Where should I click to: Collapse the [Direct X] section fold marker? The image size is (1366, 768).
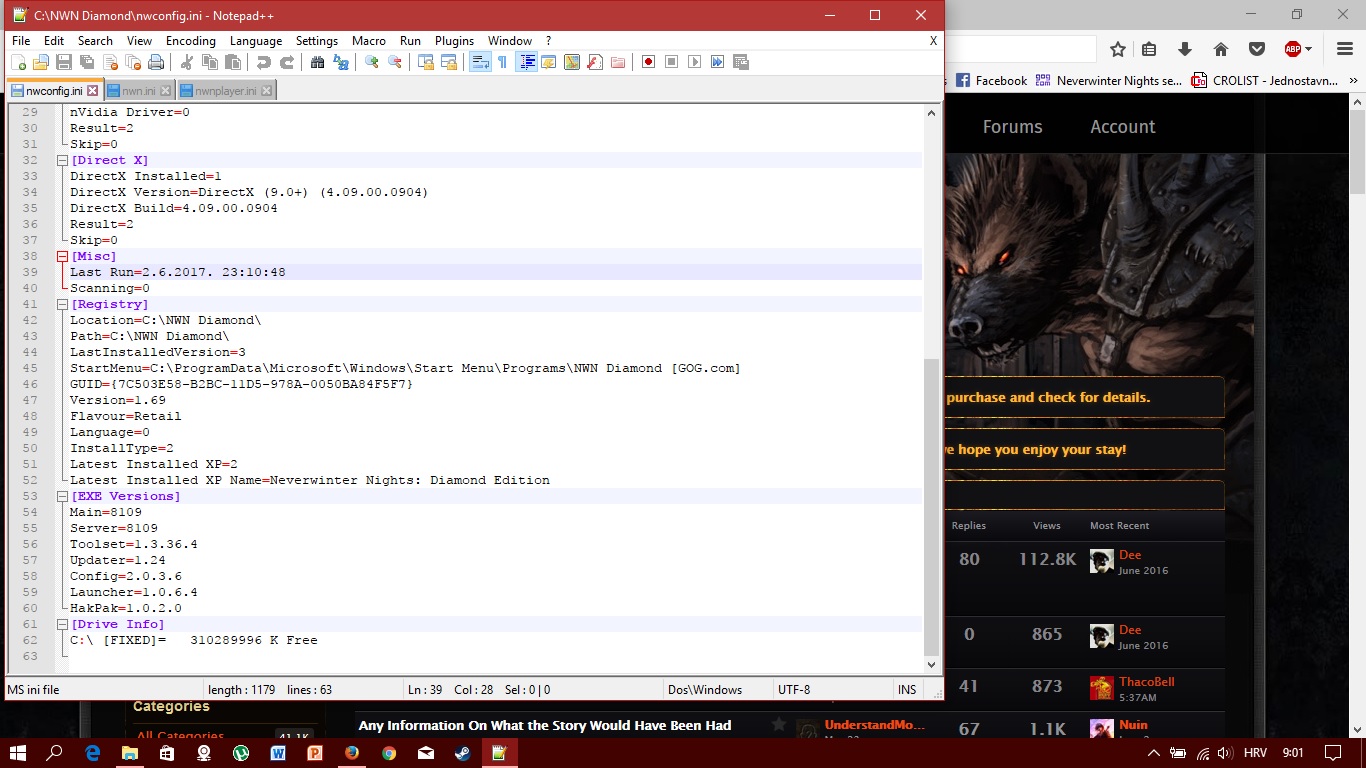pos(62,160)
